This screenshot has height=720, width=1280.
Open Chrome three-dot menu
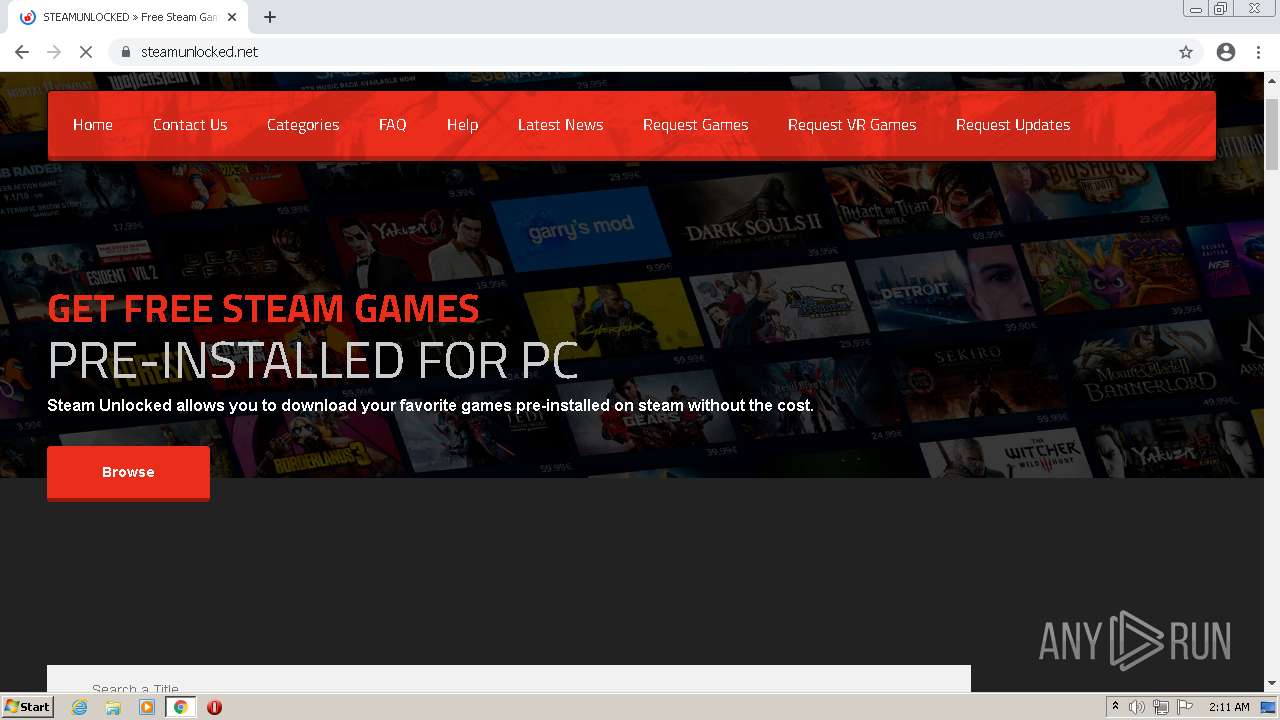pyautogui.click(x=1258, y=52)
